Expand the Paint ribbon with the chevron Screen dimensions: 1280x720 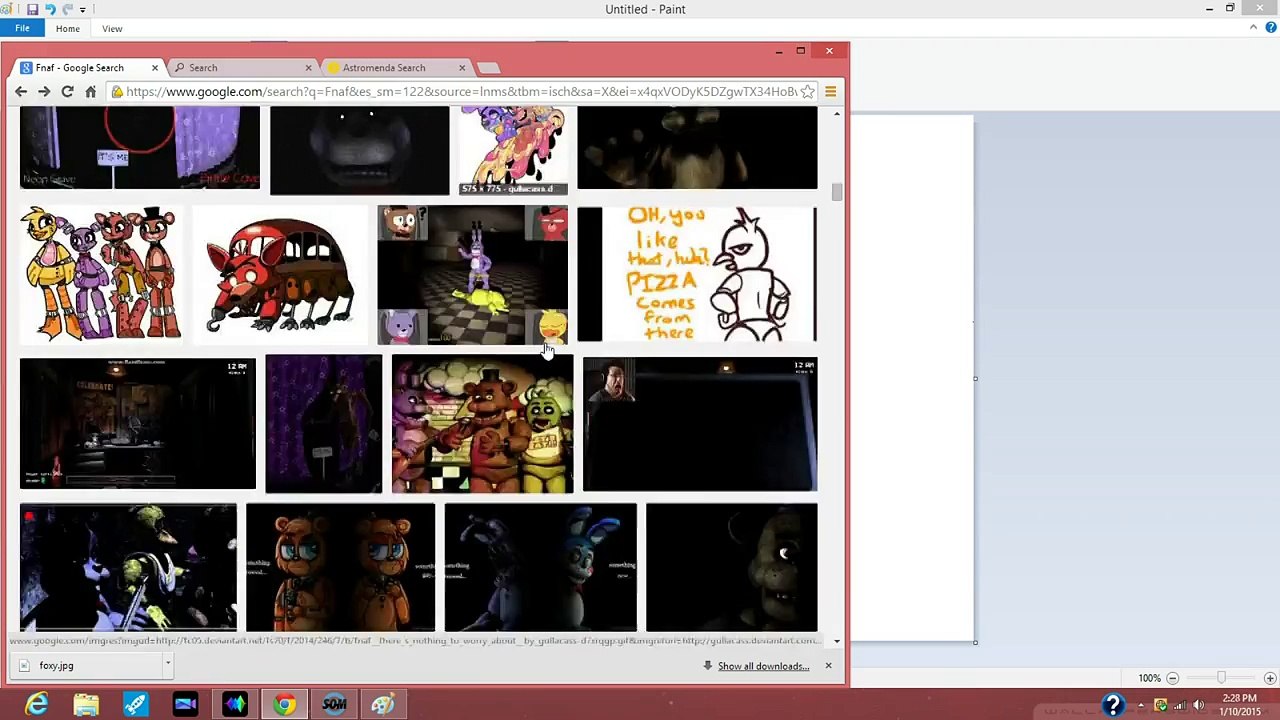click(1254, 28)
